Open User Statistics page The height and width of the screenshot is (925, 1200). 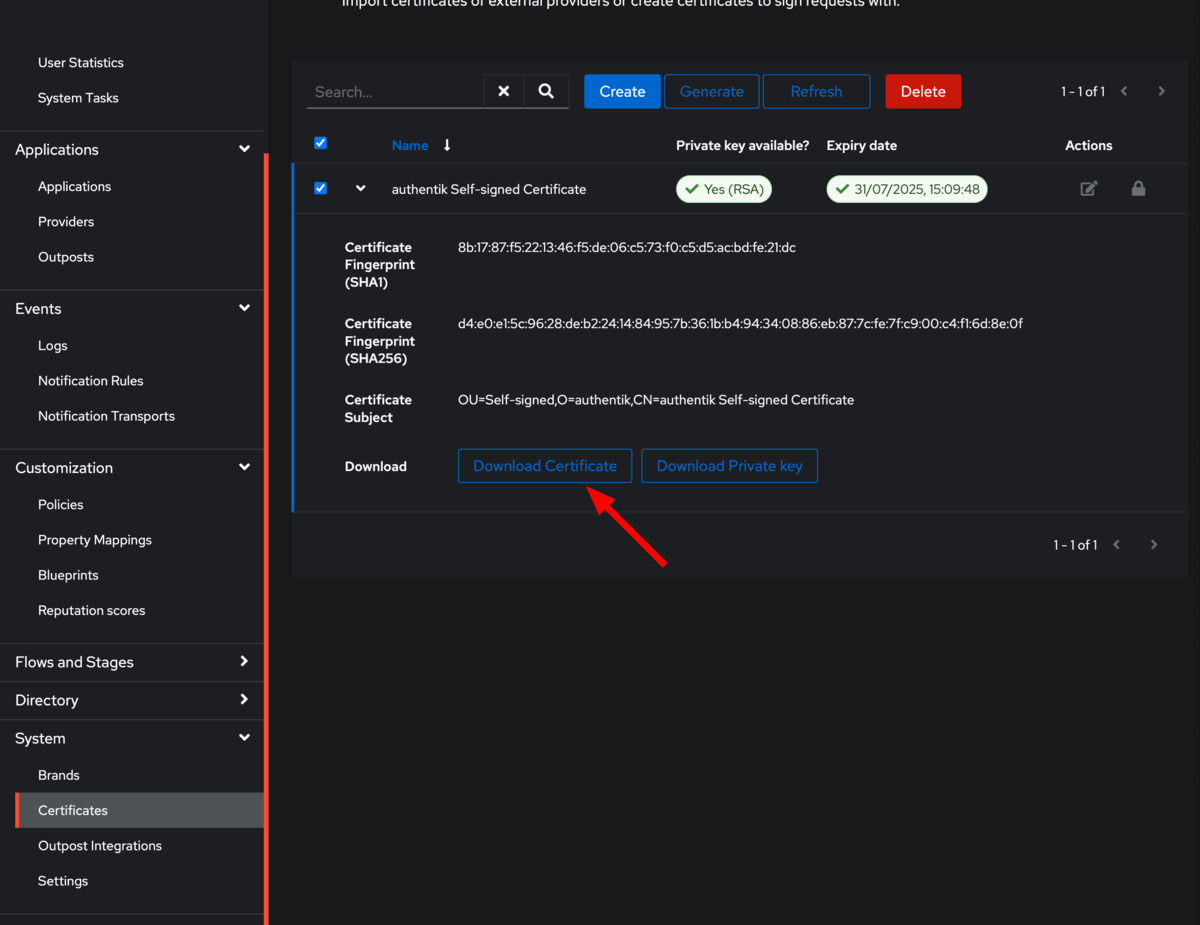pyautogui.click(x=81, y=62)
